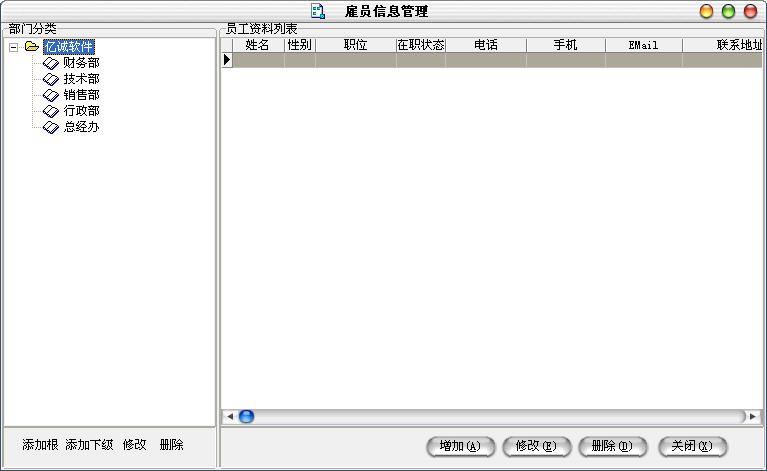
Task: Click the empty 姓名 cell in first row
Action: pyautogui.click(x=258, y=60)
